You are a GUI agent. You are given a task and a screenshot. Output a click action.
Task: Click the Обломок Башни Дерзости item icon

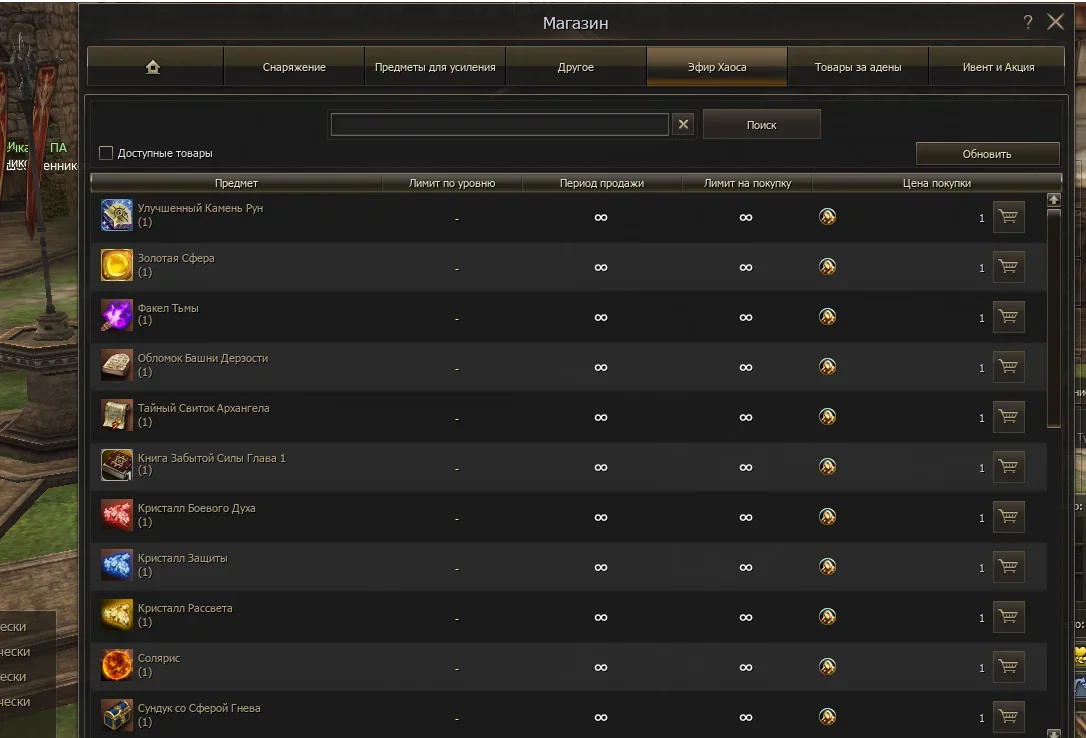116,365
